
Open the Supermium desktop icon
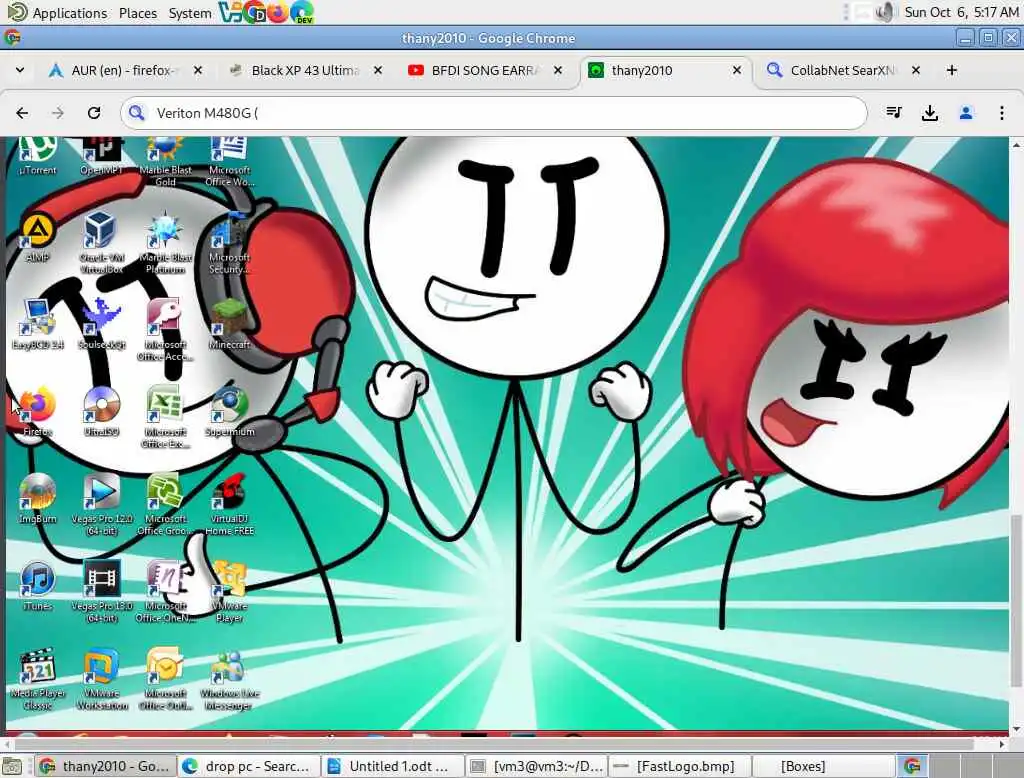click(229, 412)
